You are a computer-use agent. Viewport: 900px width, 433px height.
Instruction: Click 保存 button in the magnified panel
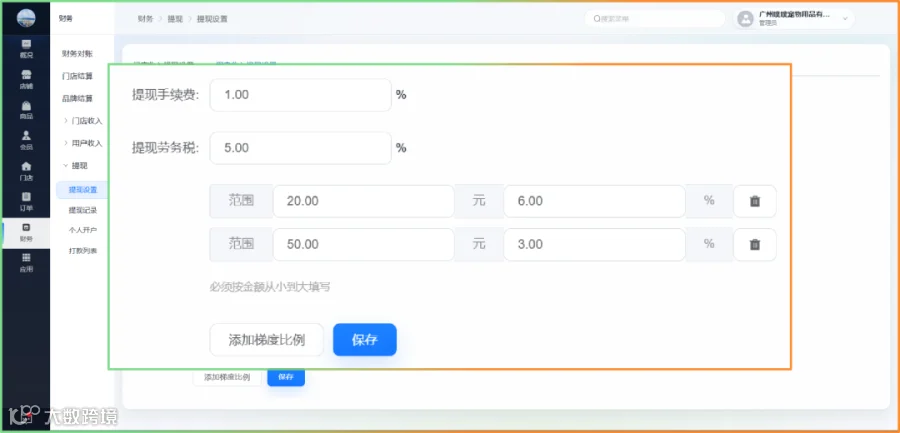364,340
